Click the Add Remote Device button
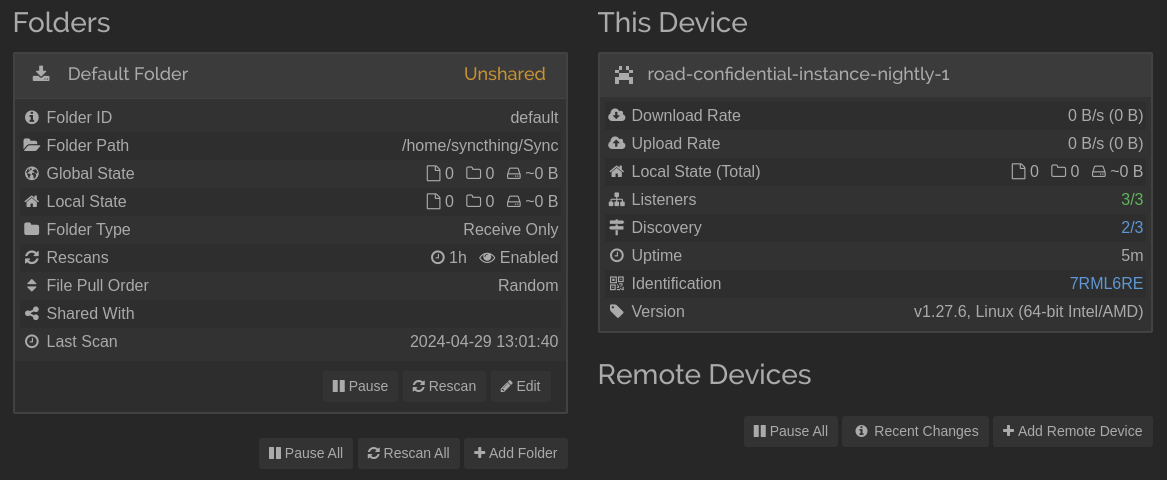1167x480 pixels. [x=1072, y=431]
